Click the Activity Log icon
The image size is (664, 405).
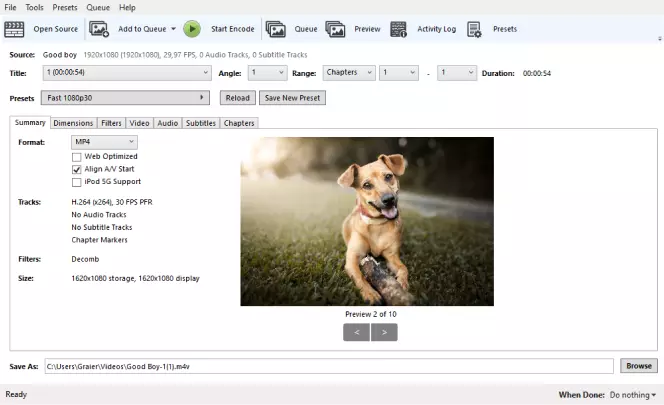[398, 29]
